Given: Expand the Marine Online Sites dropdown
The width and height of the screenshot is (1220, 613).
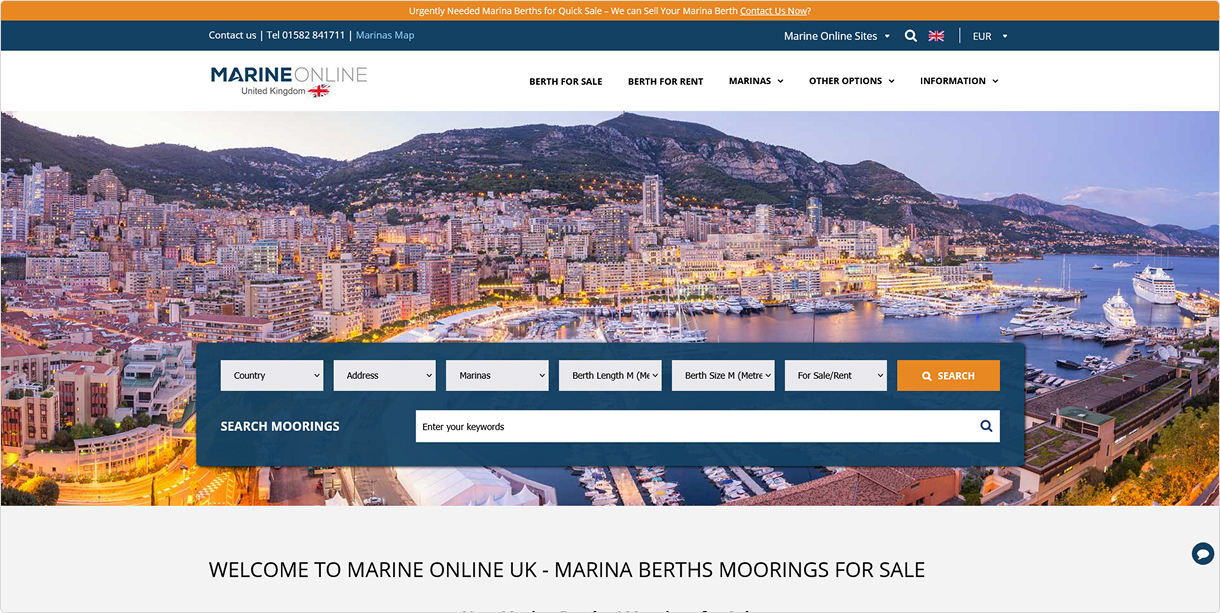Looking at the screenshot, I should coord(836,36).
